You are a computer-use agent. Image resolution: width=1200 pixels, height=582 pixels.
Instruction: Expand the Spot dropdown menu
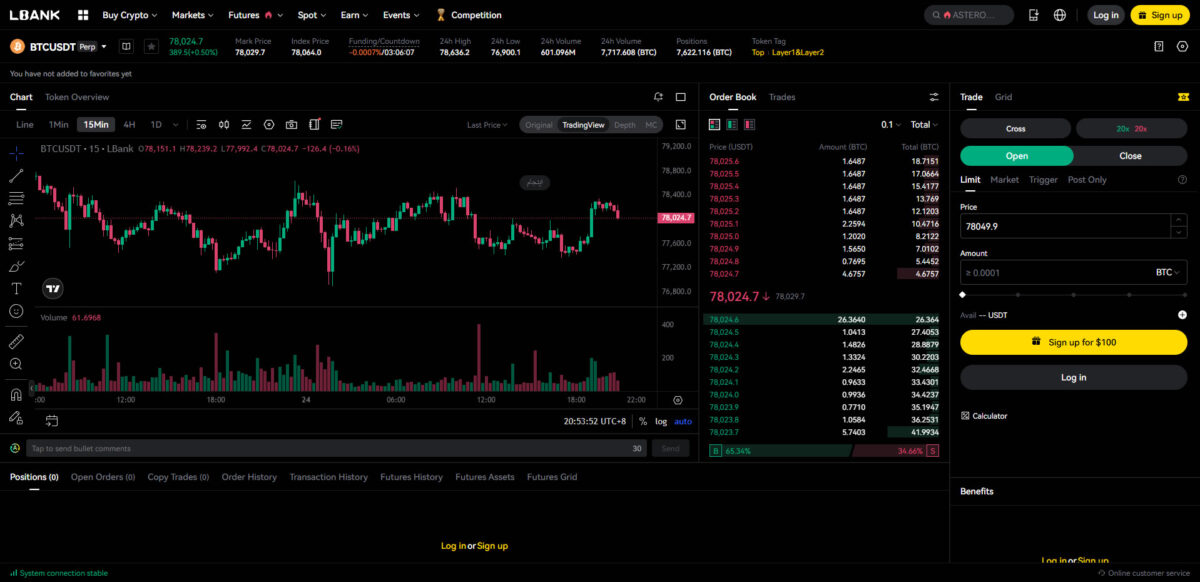tap(312, 15)
